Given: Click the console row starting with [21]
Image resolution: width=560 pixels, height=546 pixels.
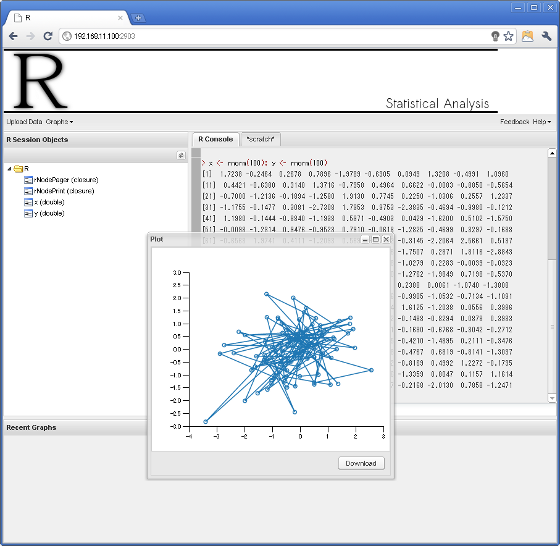Looking at the screenshot, I should point(358,196).
